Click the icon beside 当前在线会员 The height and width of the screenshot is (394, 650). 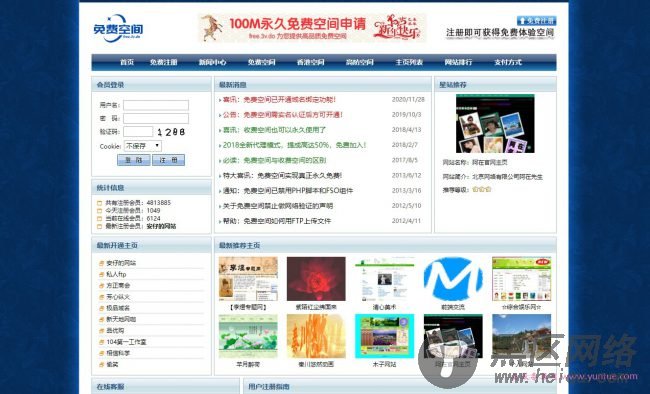coord(99,219)
